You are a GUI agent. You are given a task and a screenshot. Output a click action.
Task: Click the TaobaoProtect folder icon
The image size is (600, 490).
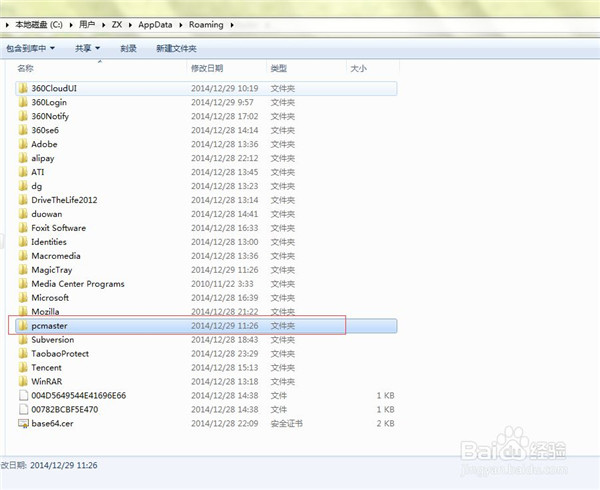click(x=23, y=353)
